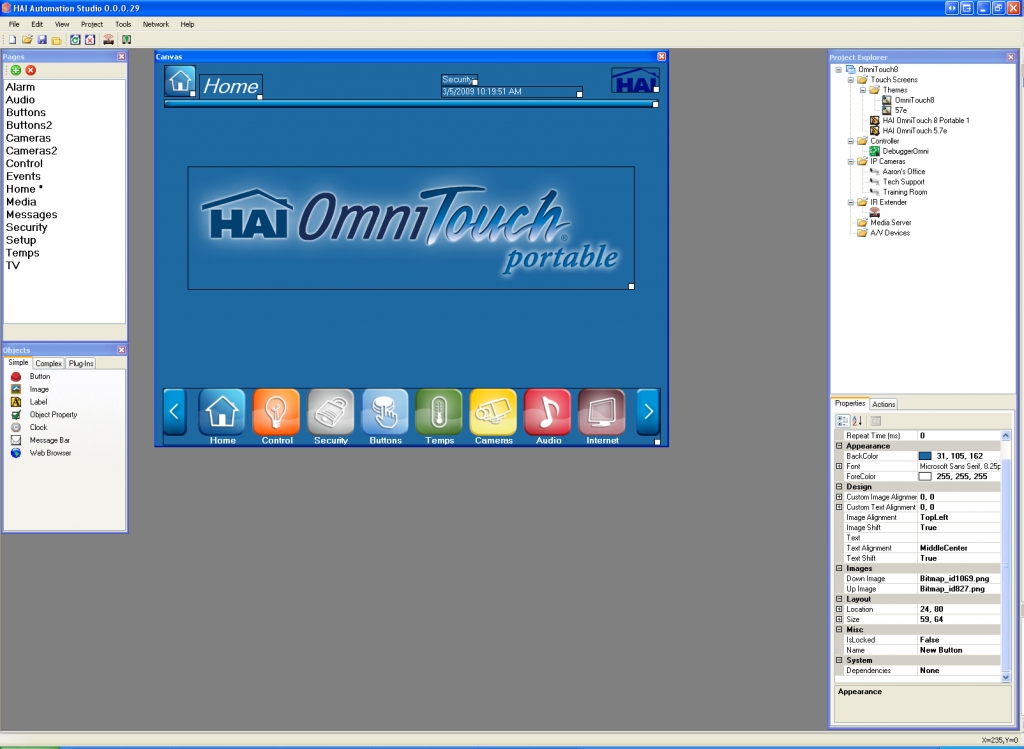Click the green page-add icon in Pages panel
This screenshot has height=749, width=1024.
16,70
